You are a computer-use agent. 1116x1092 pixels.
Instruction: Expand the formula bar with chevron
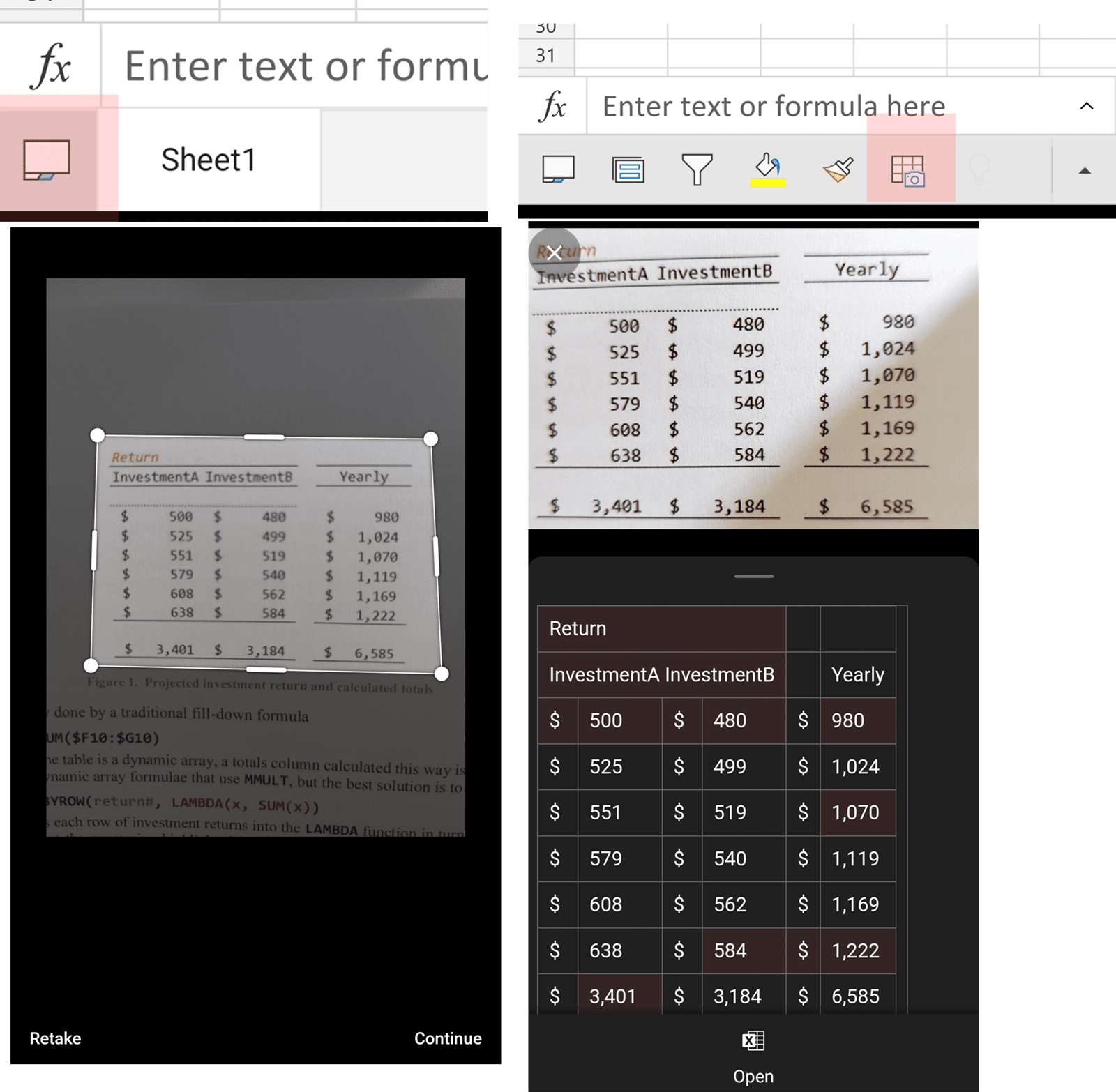(1086, 106)
